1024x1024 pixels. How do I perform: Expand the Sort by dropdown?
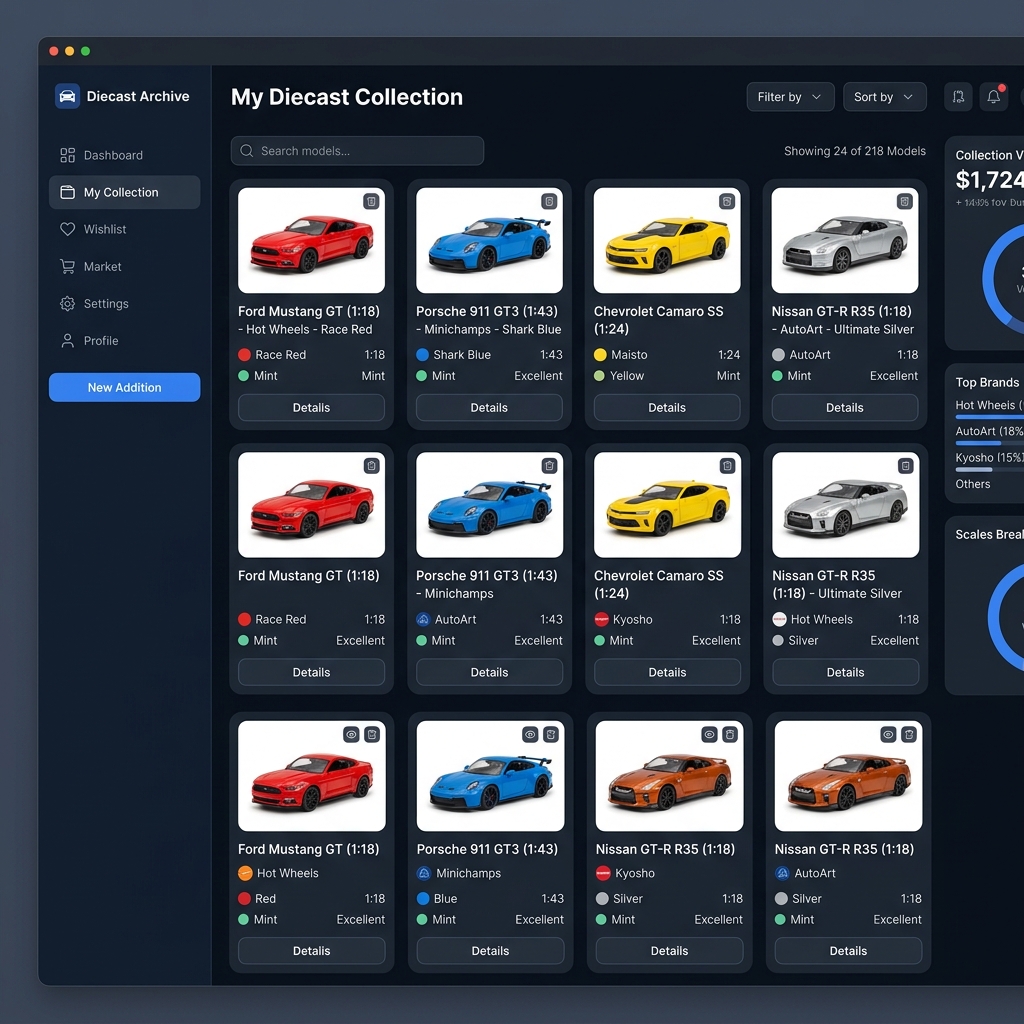884,97
